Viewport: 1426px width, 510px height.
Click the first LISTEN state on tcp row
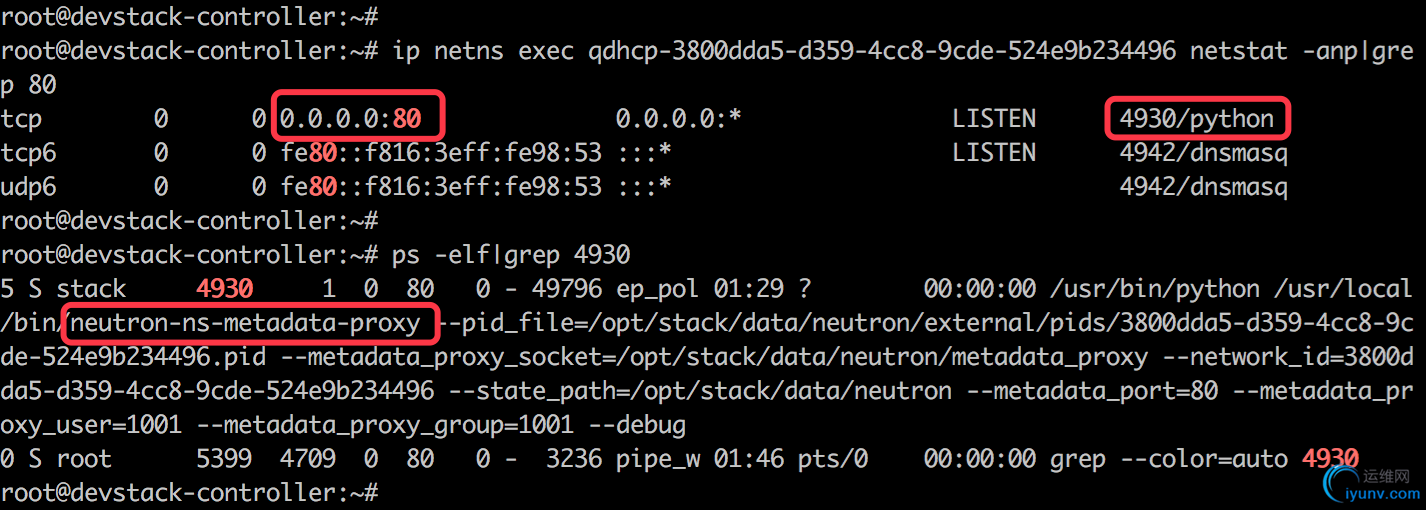[x=994, y=118]
